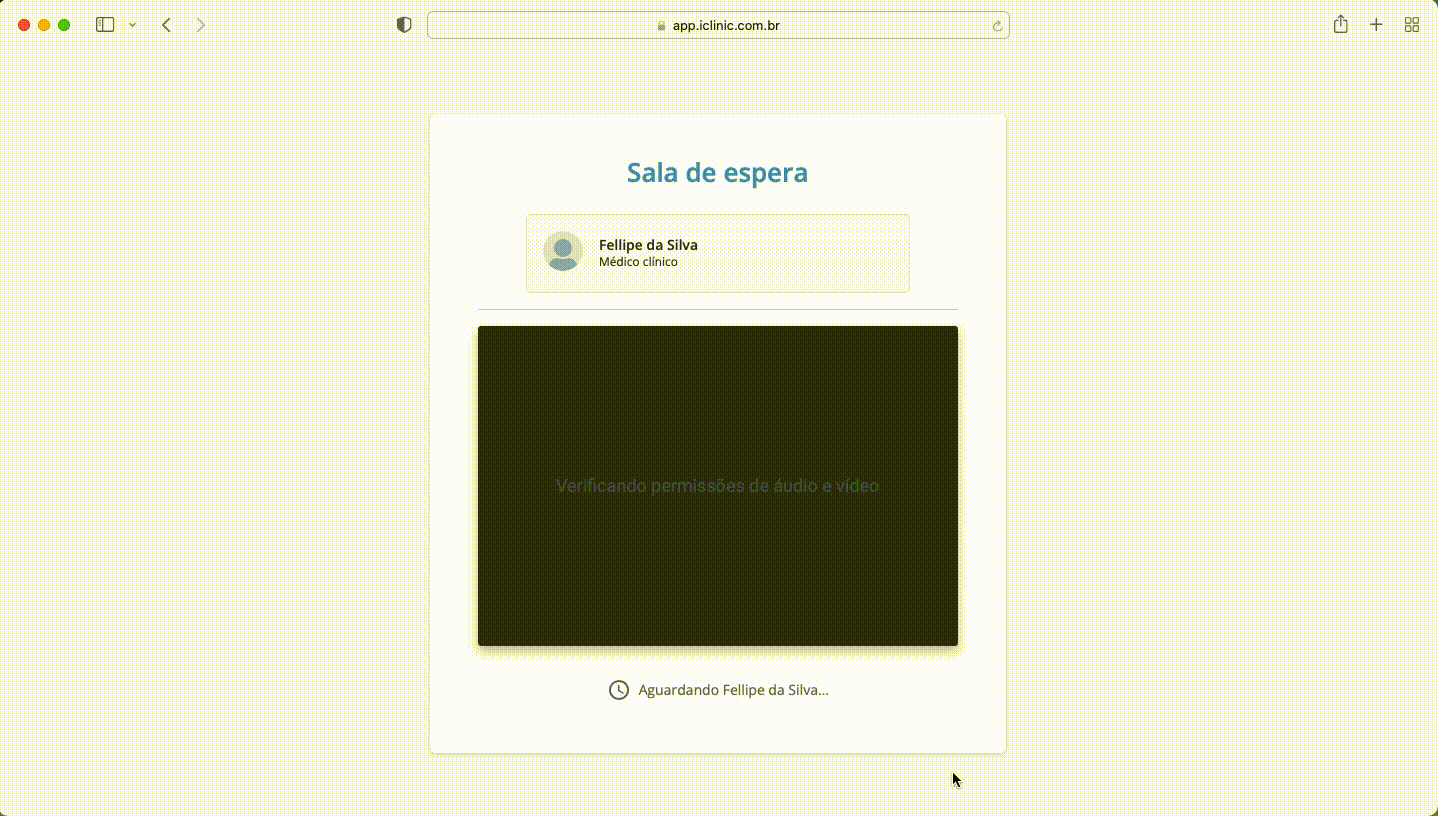Viewport: 1438px width, 816px height.
Task: Click the privacy shield icon
Action: point(403,24)
